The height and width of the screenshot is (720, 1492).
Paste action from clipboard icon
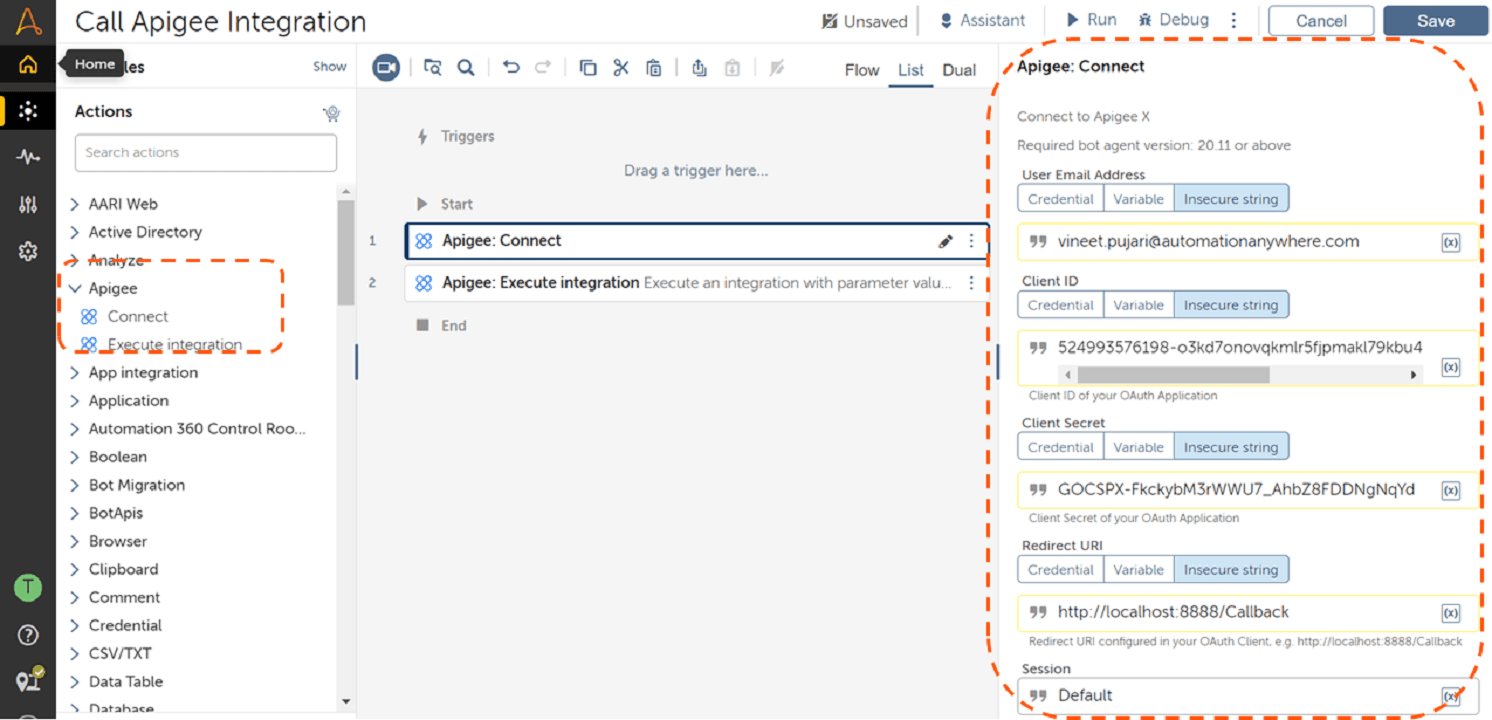pos(654,68)
